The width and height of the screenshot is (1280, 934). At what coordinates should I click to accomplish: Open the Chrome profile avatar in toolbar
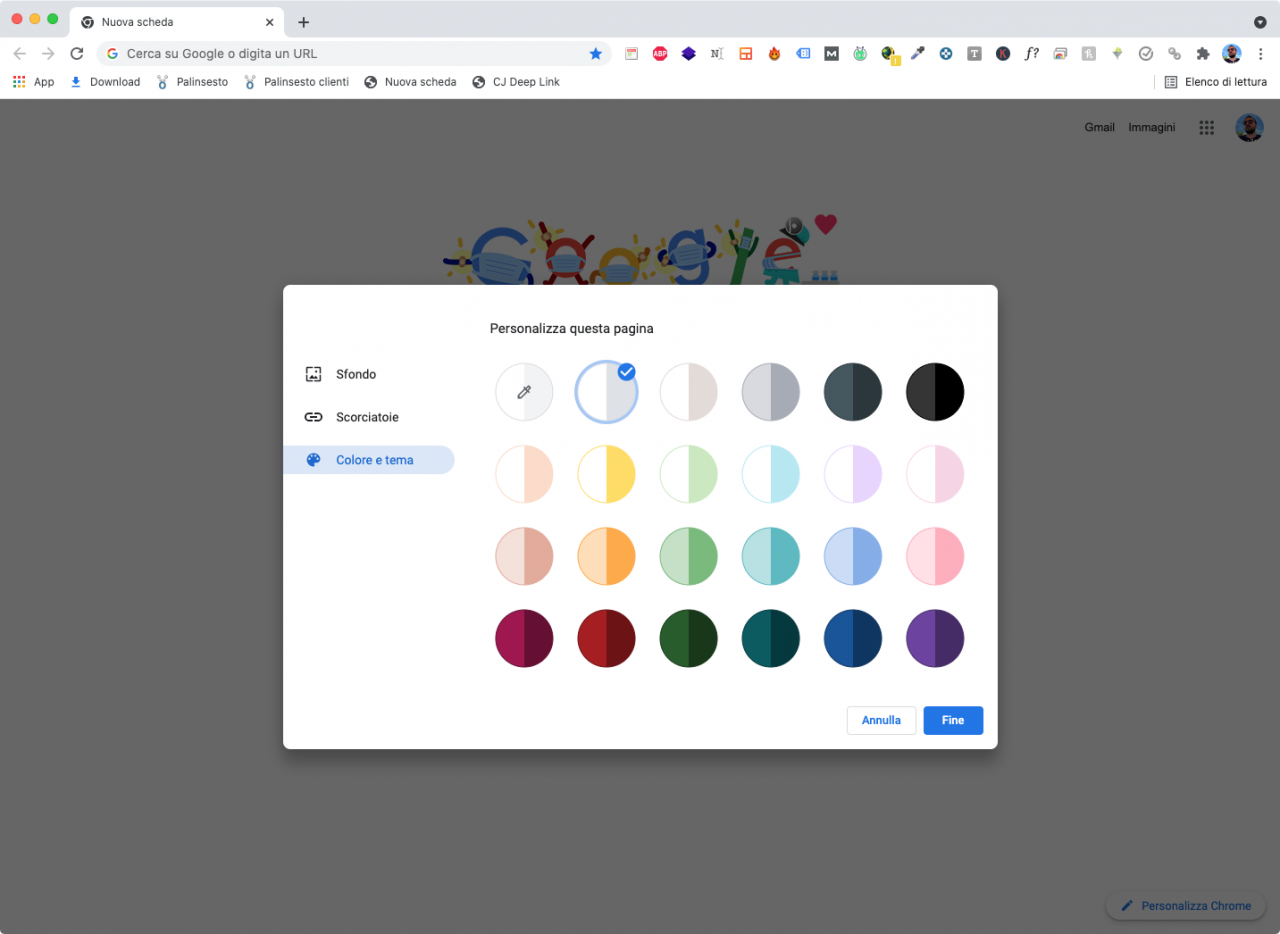coord(1232,54)
